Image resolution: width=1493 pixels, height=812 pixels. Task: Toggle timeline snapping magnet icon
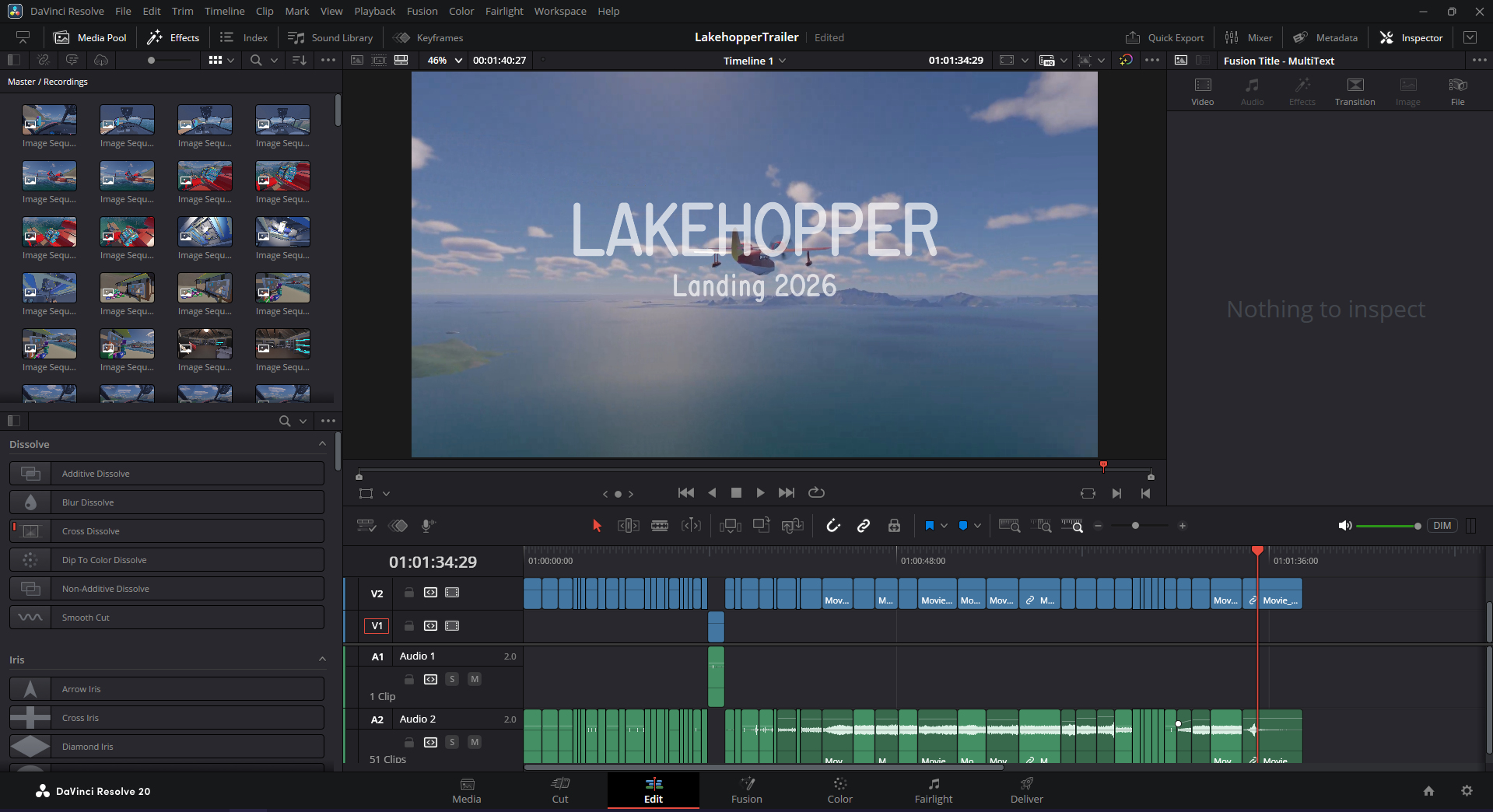[x=833, y=526]
